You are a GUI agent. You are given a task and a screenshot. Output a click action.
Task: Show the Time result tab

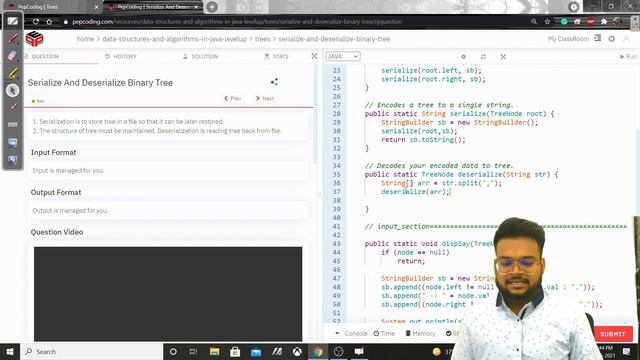tap(384, 333)
